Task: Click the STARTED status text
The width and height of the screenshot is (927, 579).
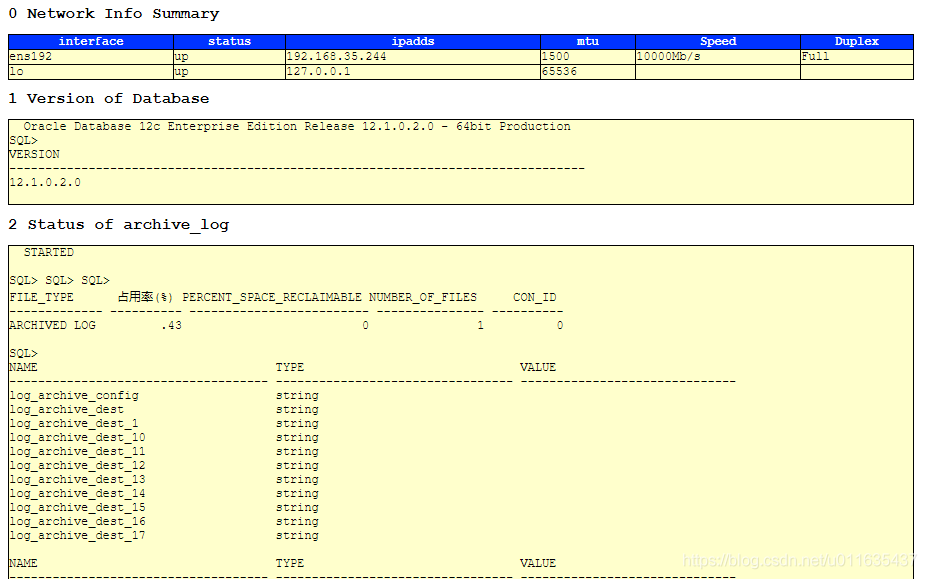Action: [48, 253]
